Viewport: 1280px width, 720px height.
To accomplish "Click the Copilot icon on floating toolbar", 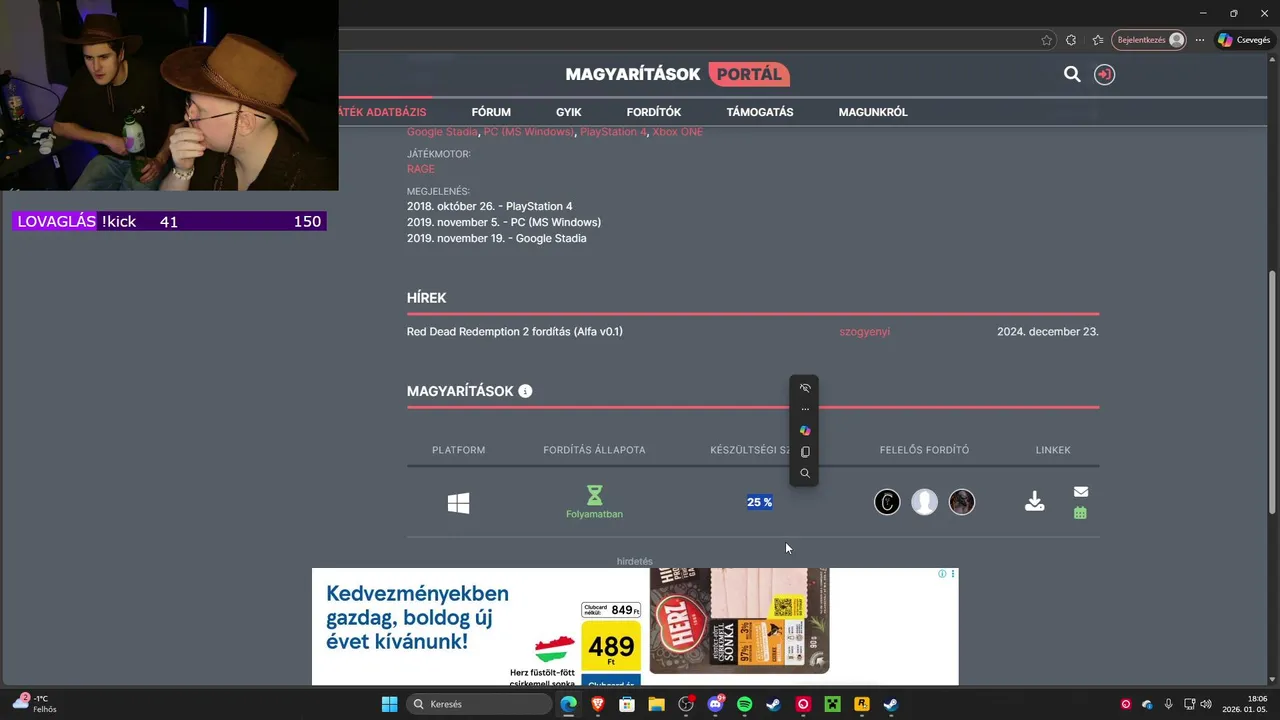I will pyautogui.click(x=805, y=430).
